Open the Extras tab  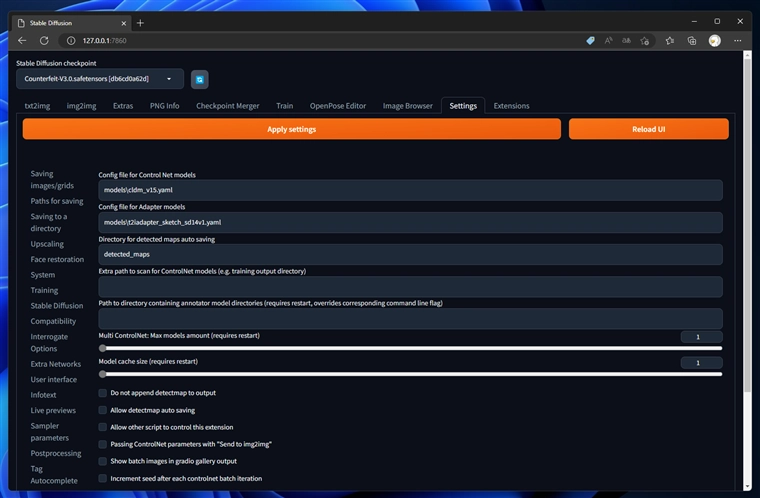[x=123, y=106]
